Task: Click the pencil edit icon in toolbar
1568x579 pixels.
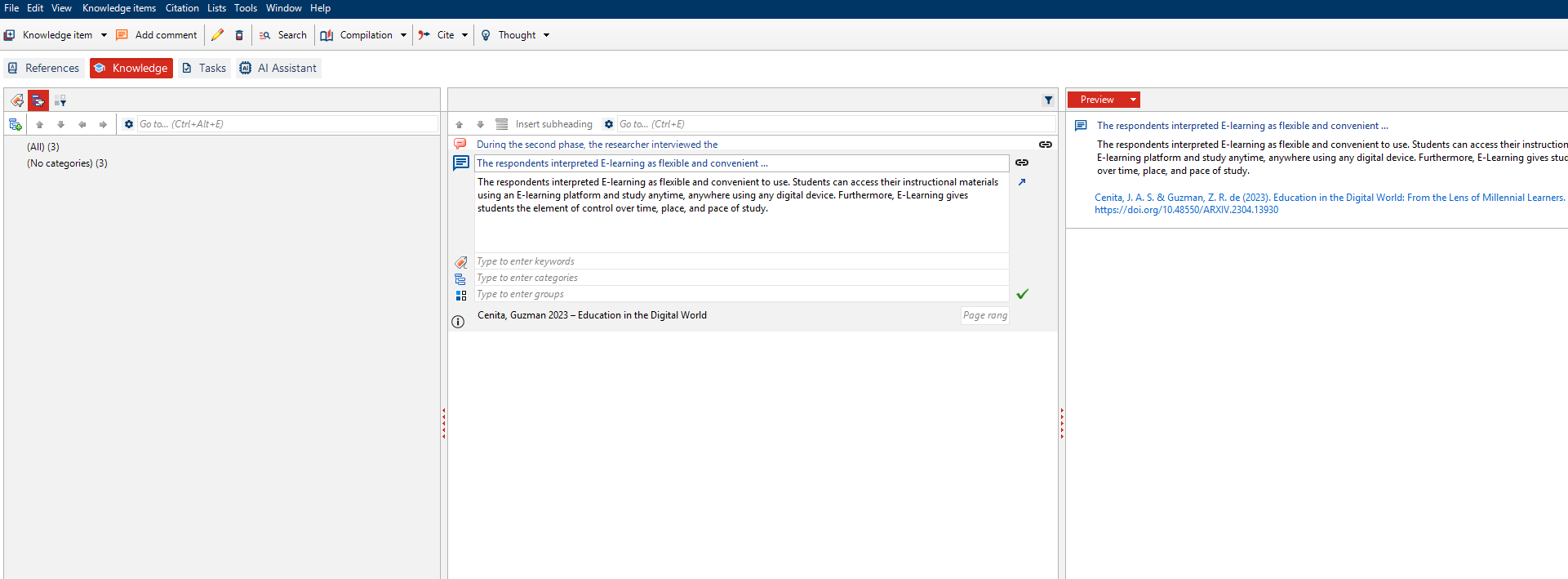Action: tap(217, 35)
